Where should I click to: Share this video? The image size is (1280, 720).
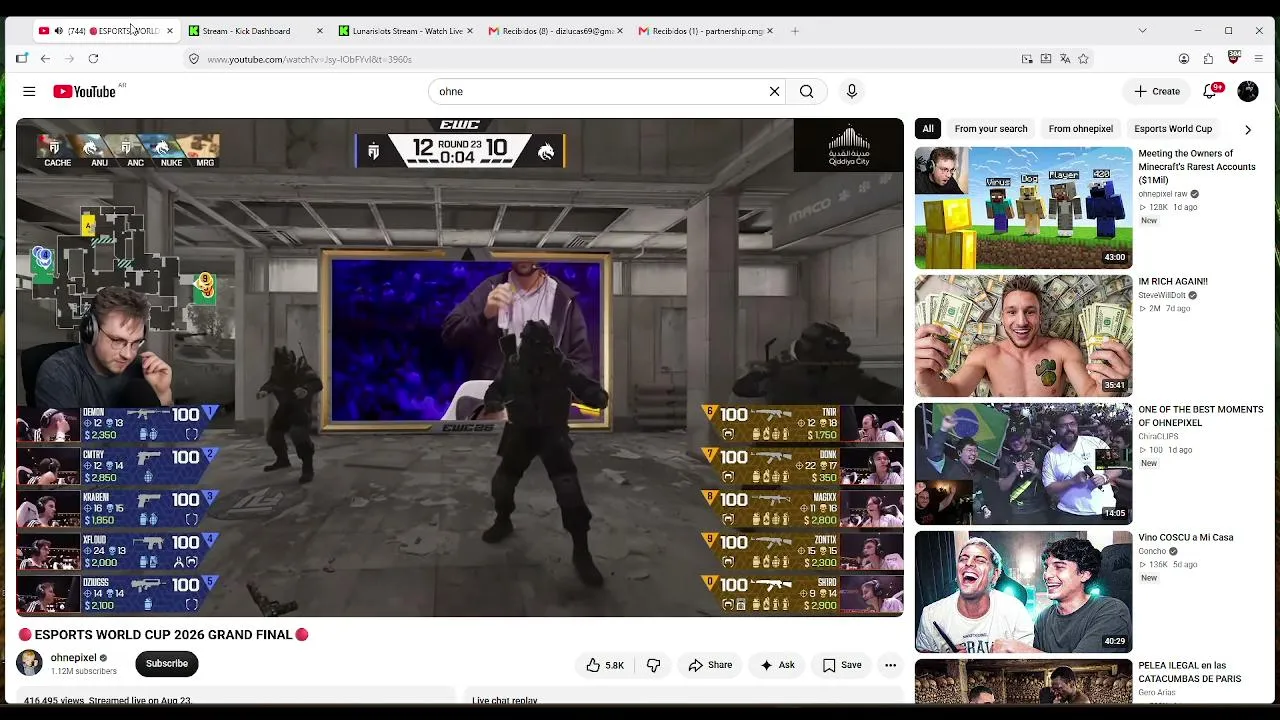pos(710,665)
